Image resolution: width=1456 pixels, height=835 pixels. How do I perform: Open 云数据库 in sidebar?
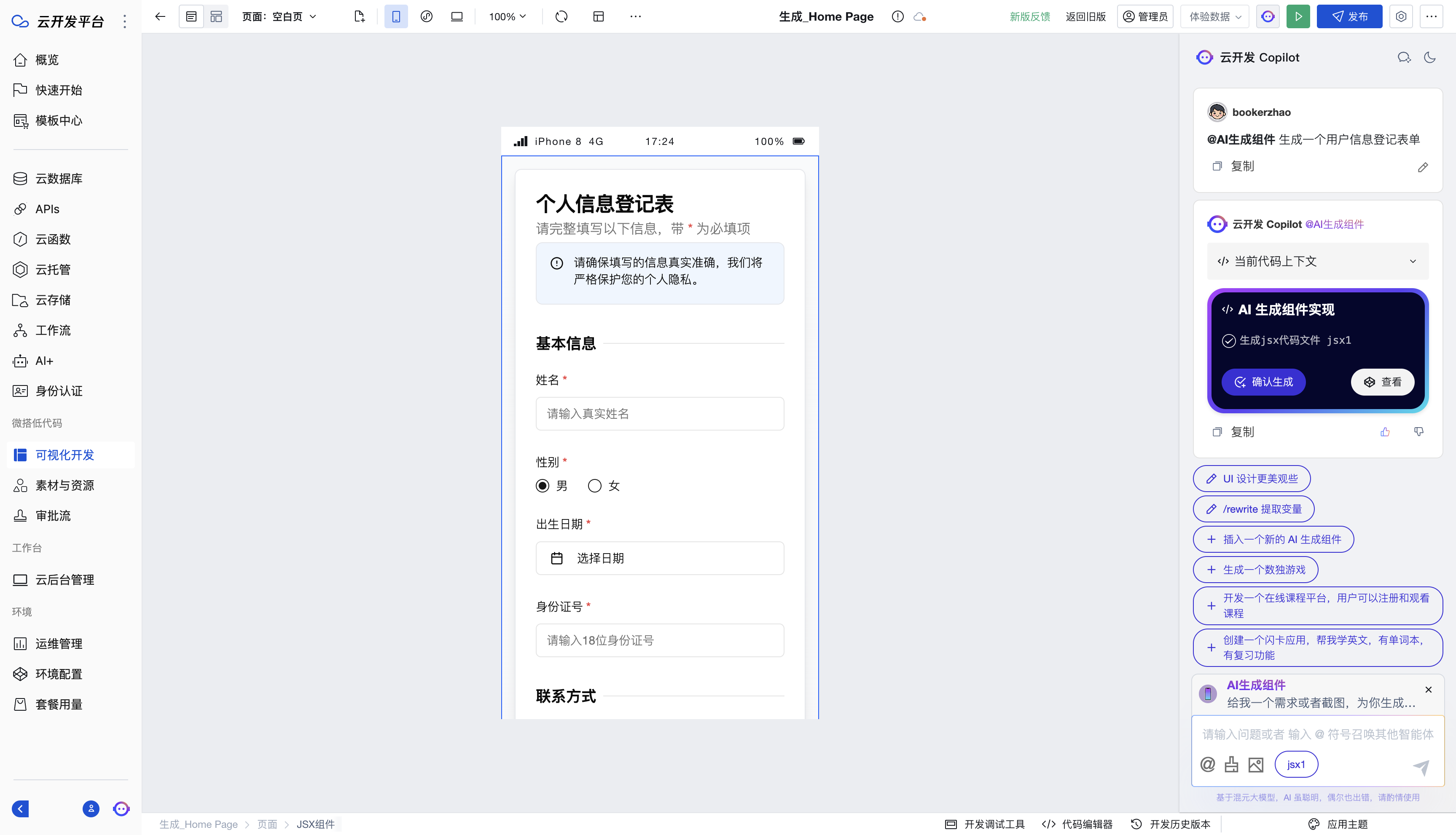pyautogui.click(x=70, y=178)
